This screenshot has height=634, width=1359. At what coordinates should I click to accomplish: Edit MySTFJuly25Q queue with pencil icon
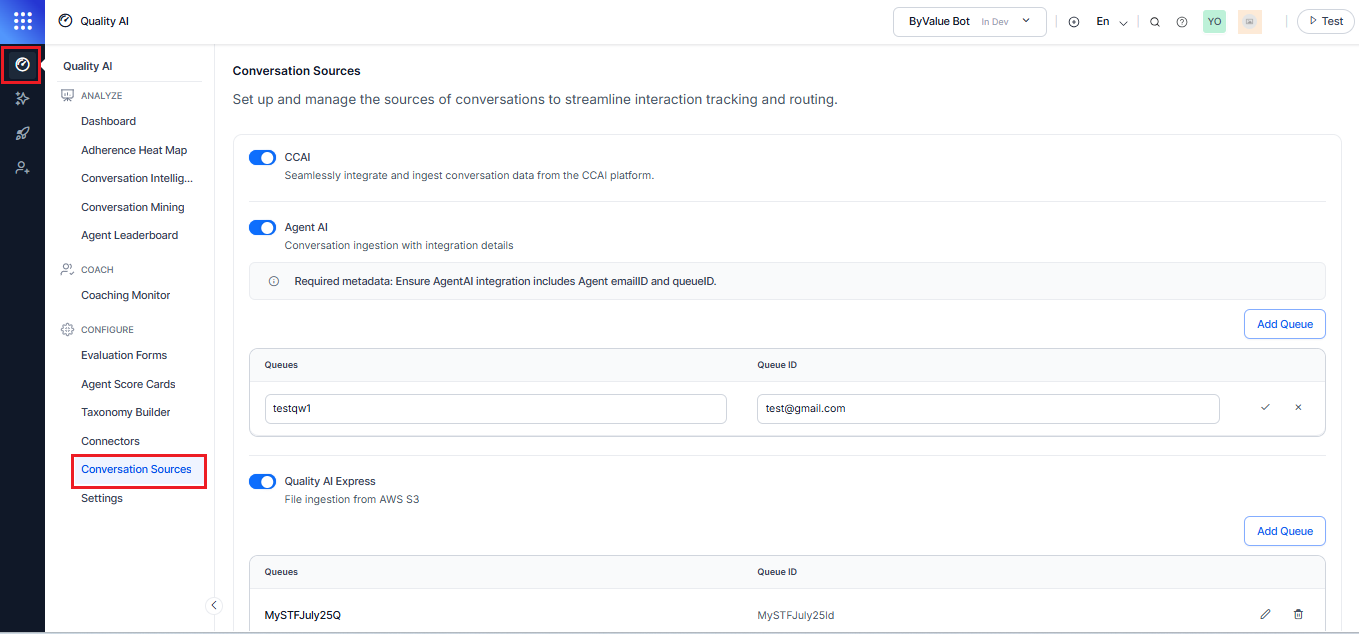(x=1265, y=614)
